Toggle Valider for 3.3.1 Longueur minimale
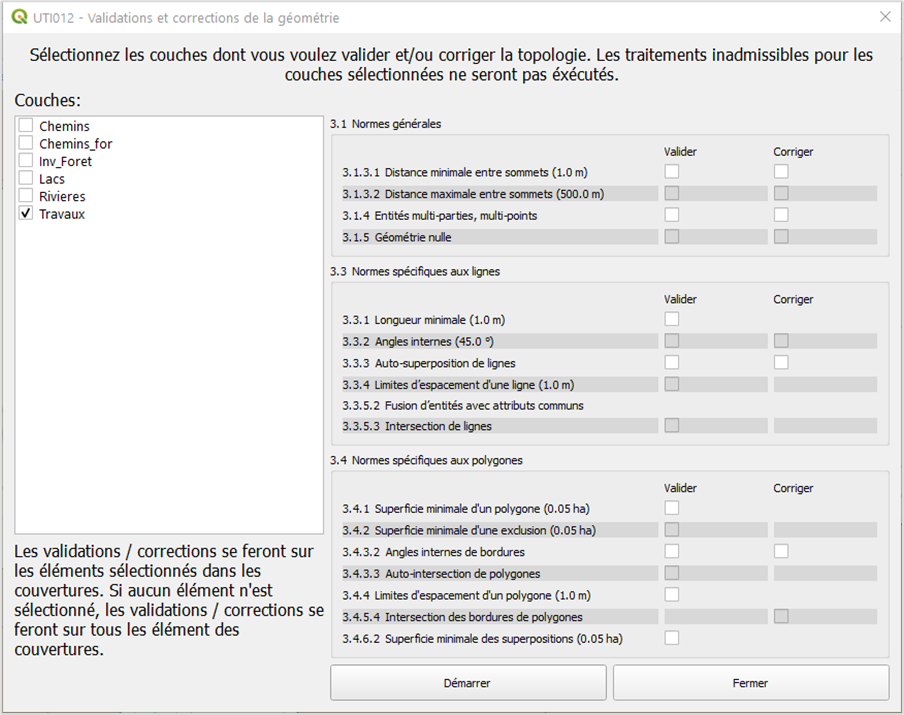Viewport: 904px width, 715px height. tap(672, 319)
